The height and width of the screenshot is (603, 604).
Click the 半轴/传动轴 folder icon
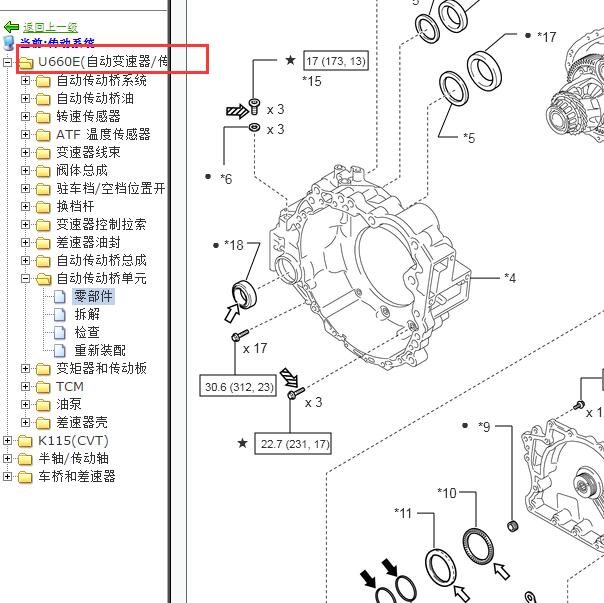coord(25,459)
